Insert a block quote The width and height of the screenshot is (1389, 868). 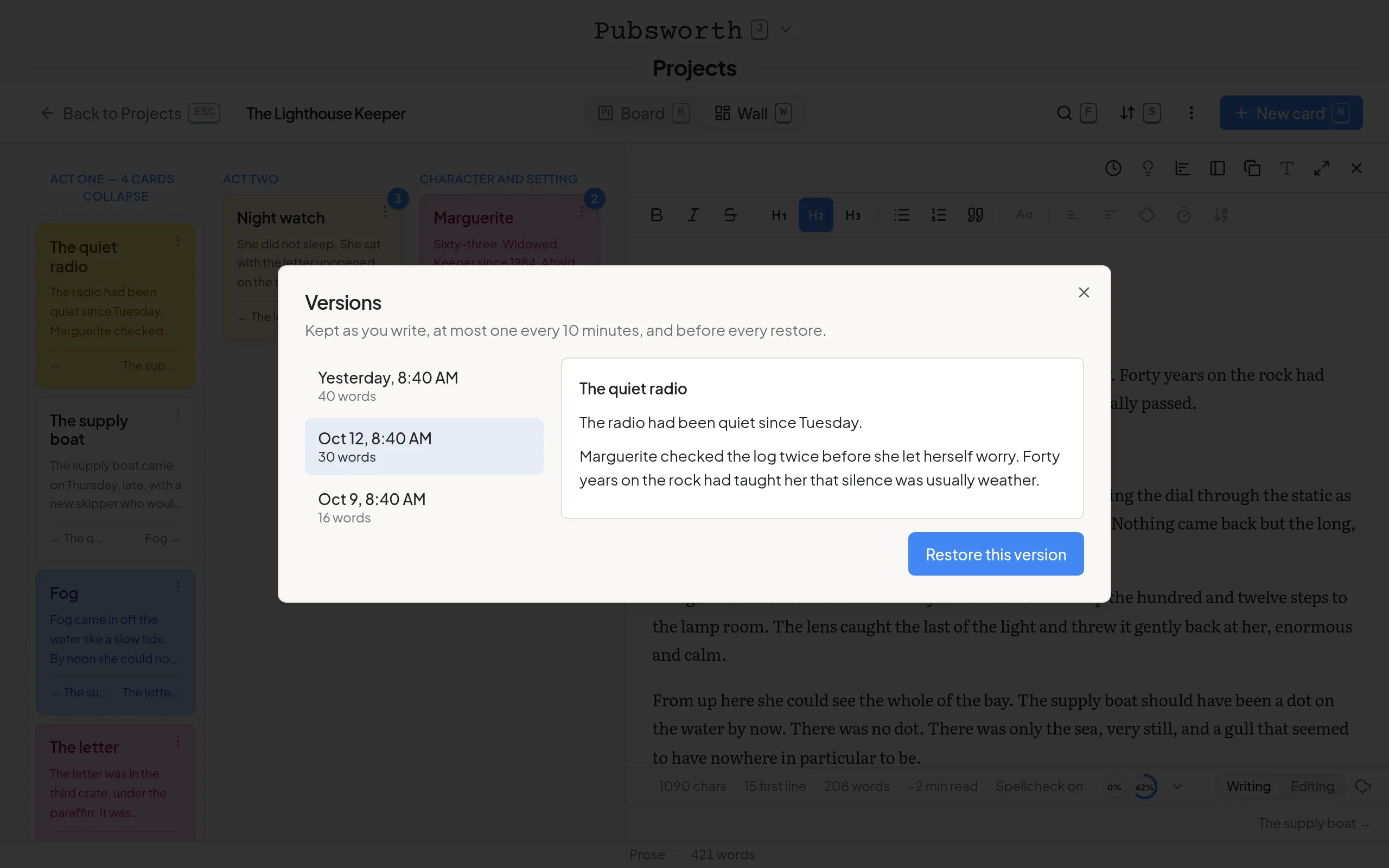pos(975,215)
